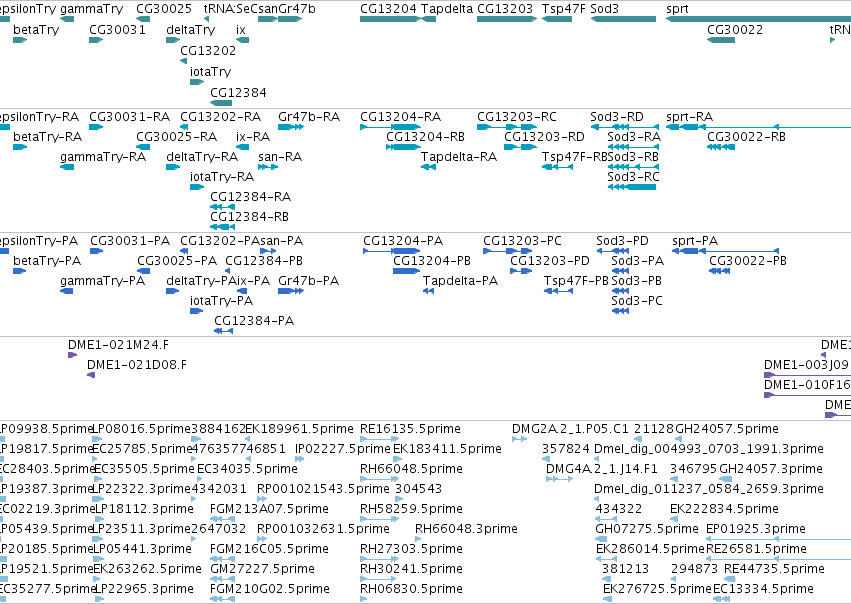Click protein CG30022-PB glyph
This screenshot has width=851, height=604.
[719, 271]
